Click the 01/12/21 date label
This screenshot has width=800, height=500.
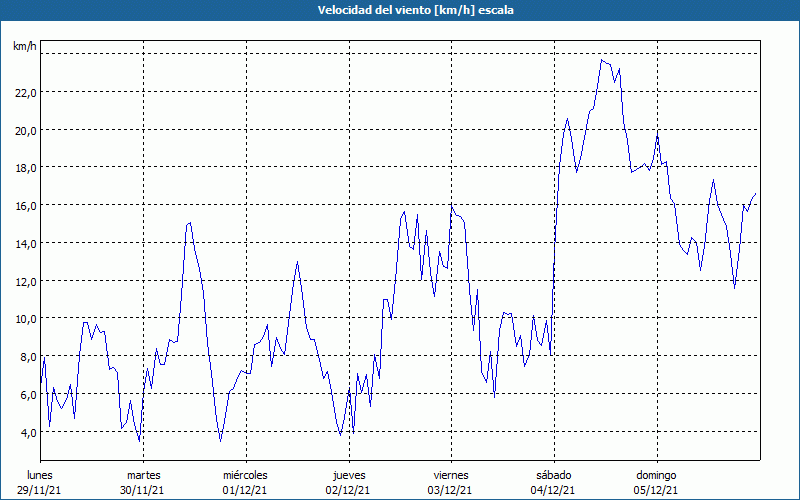pyautogui.click(x=245, y=490)
